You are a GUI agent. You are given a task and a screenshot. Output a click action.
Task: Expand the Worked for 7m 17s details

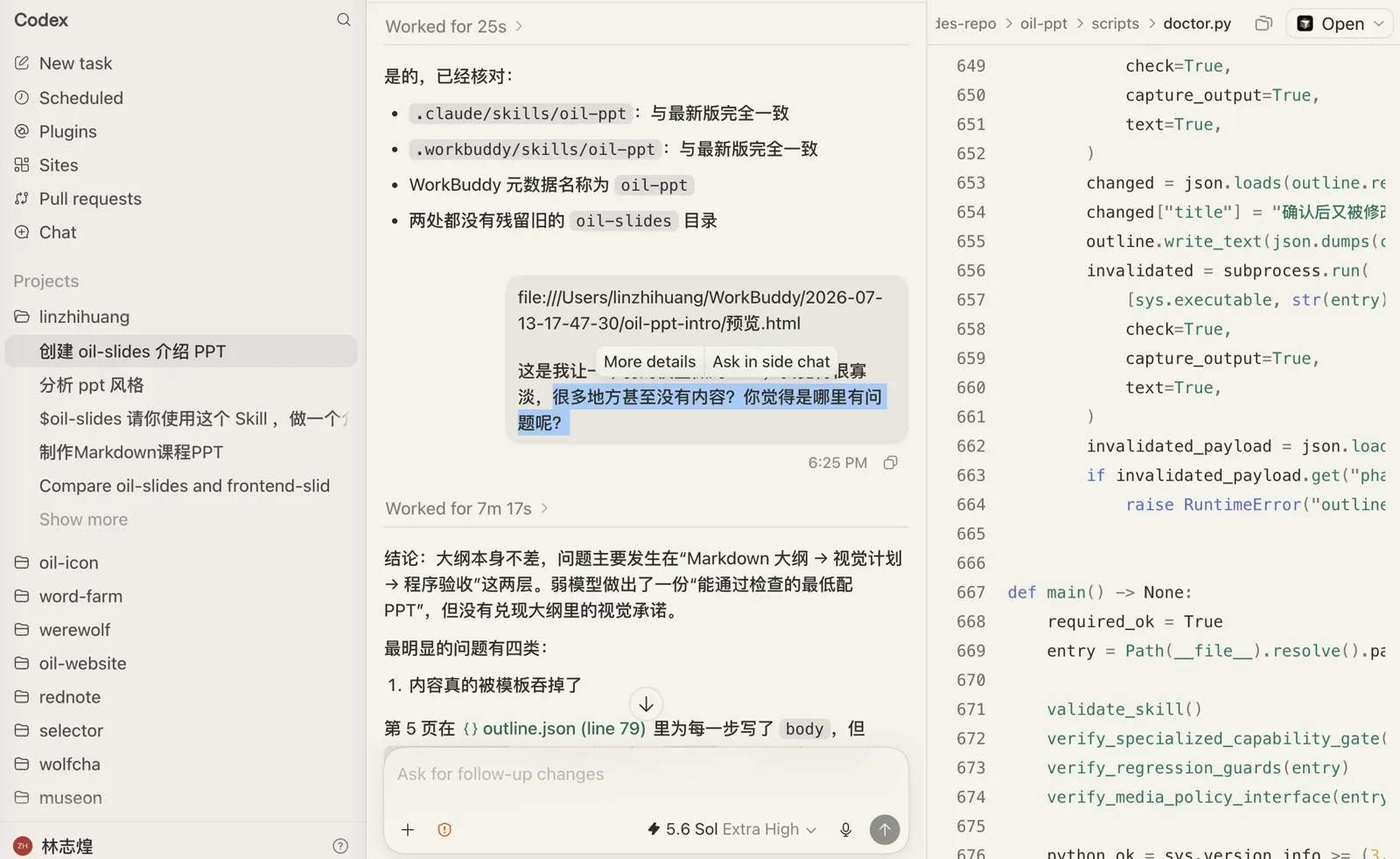point(466,508)
